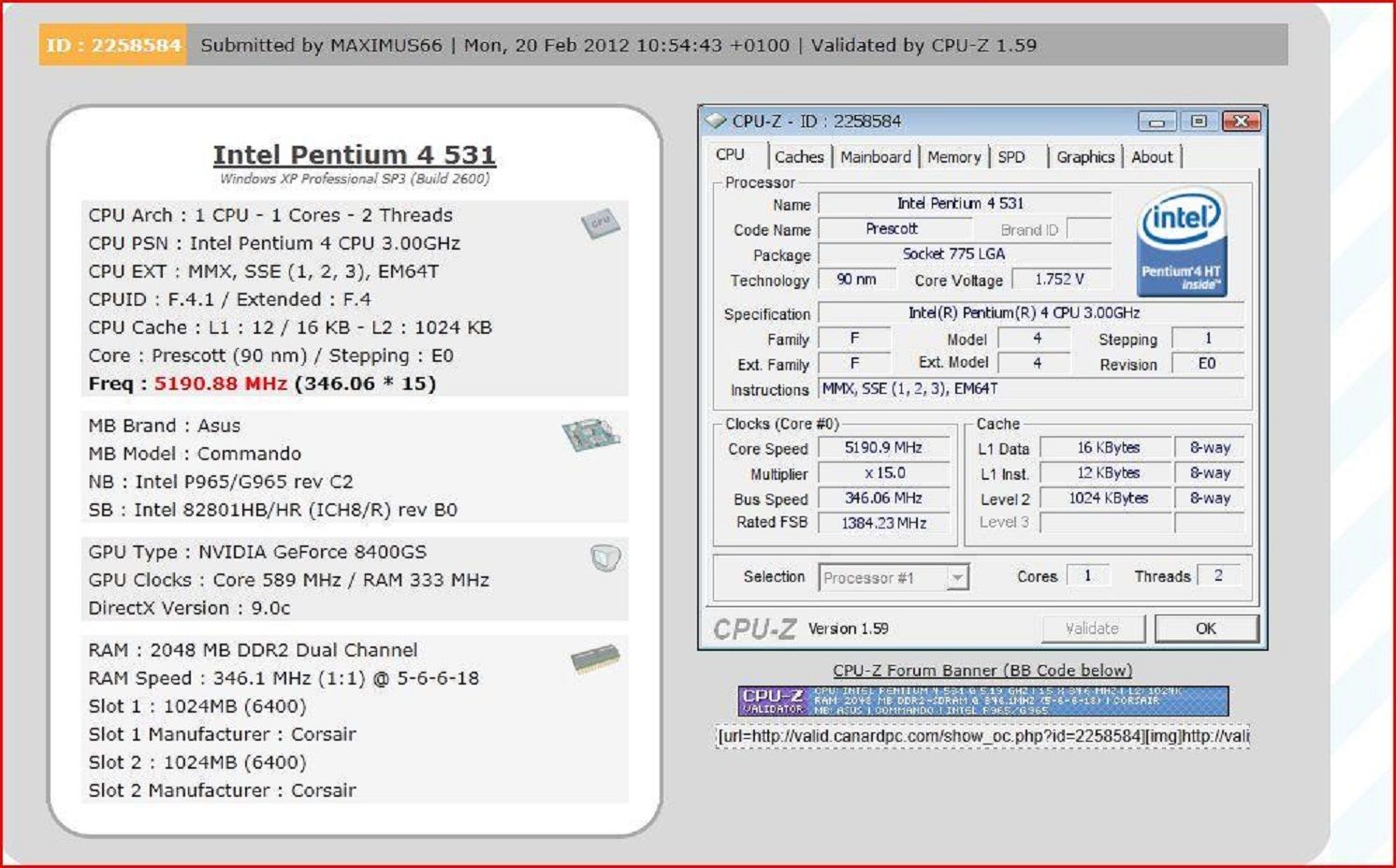Click the CPU-Z title bar app icon
Image resolution: width=1396 pixels, height=868 pixels.
coord(716,121)
